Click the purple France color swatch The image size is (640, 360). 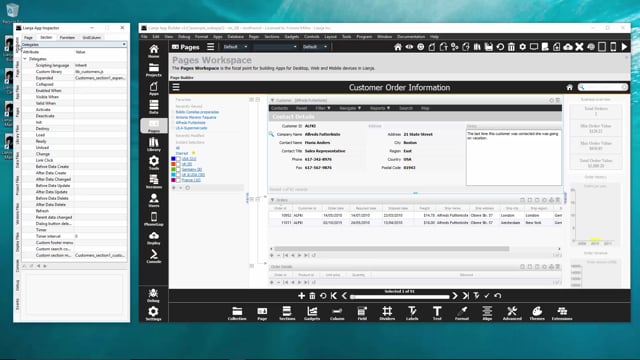pos(173,180)
